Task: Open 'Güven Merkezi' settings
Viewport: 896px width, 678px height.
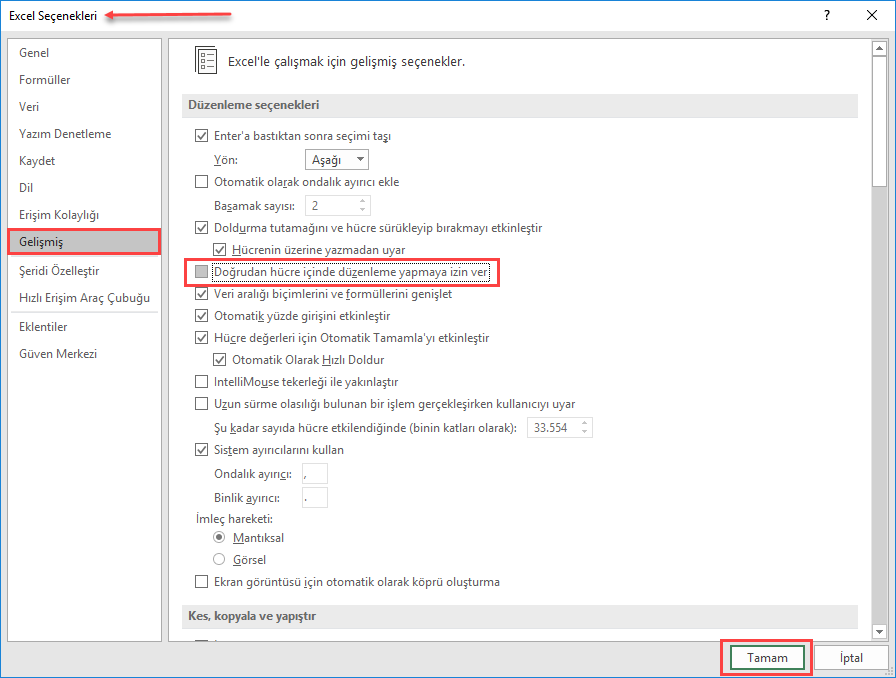Action: (85, 354)
